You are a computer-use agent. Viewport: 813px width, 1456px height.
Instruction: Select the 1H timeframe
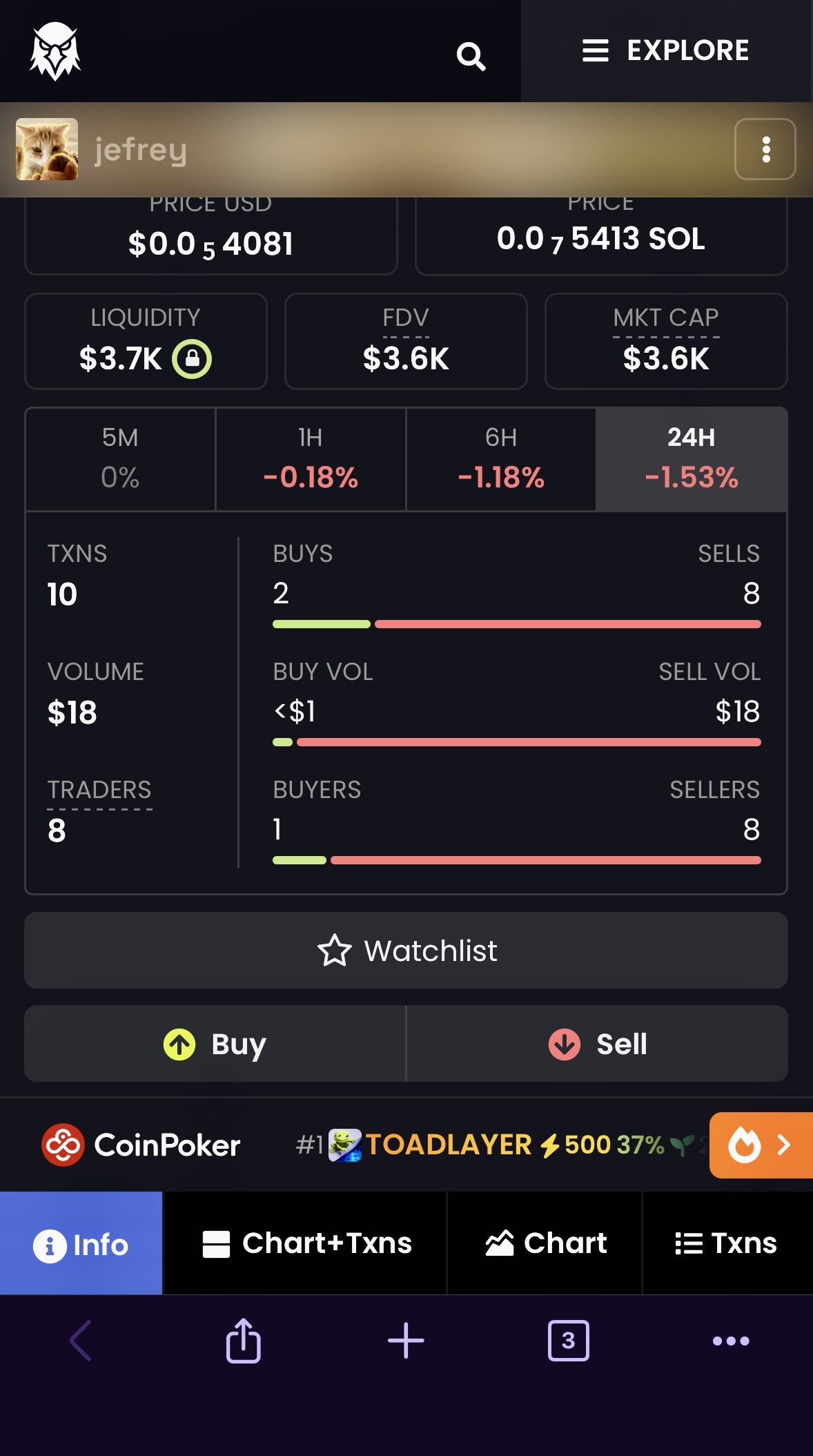pos(311,459)
